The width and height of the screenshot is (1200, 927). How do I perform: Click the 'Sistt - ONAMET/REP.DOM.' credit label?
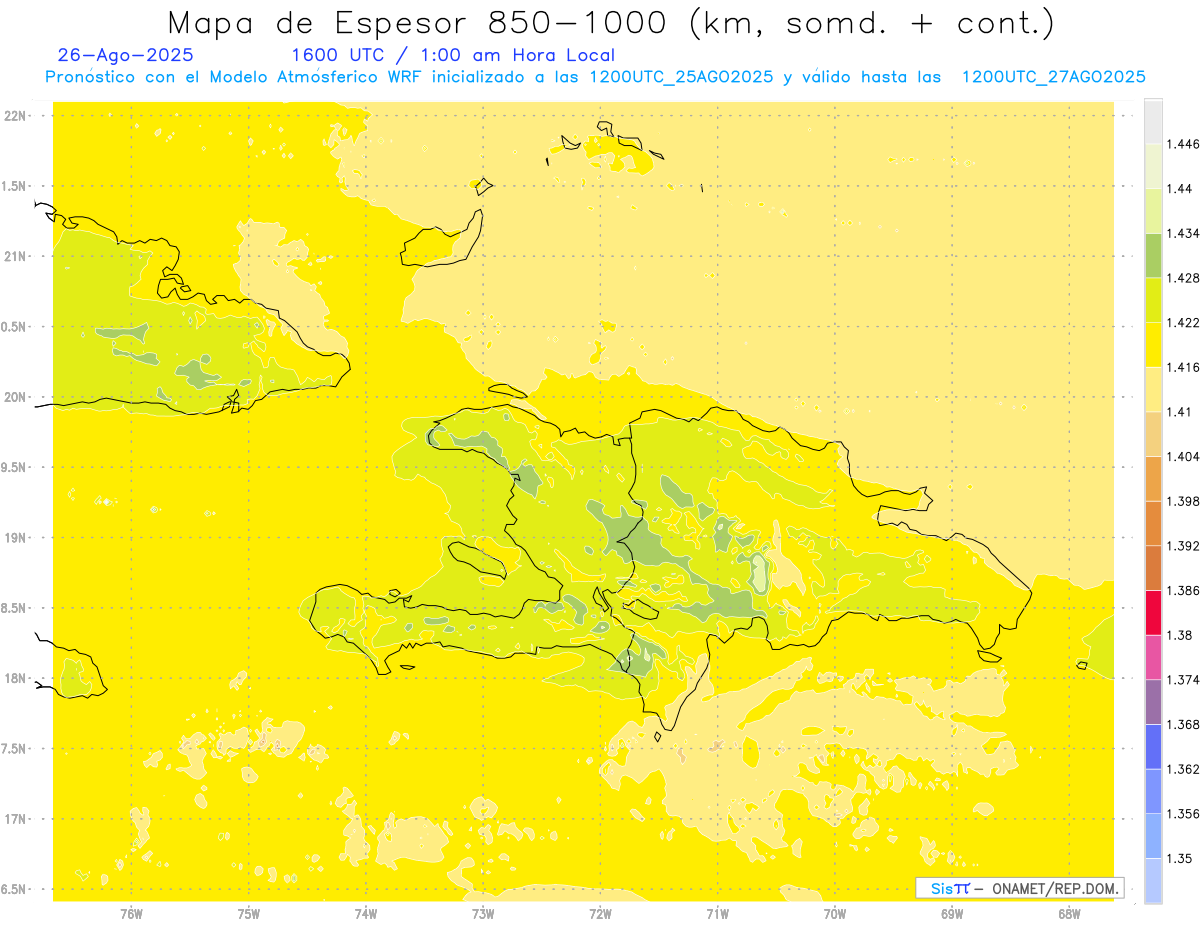[1020, 888]
